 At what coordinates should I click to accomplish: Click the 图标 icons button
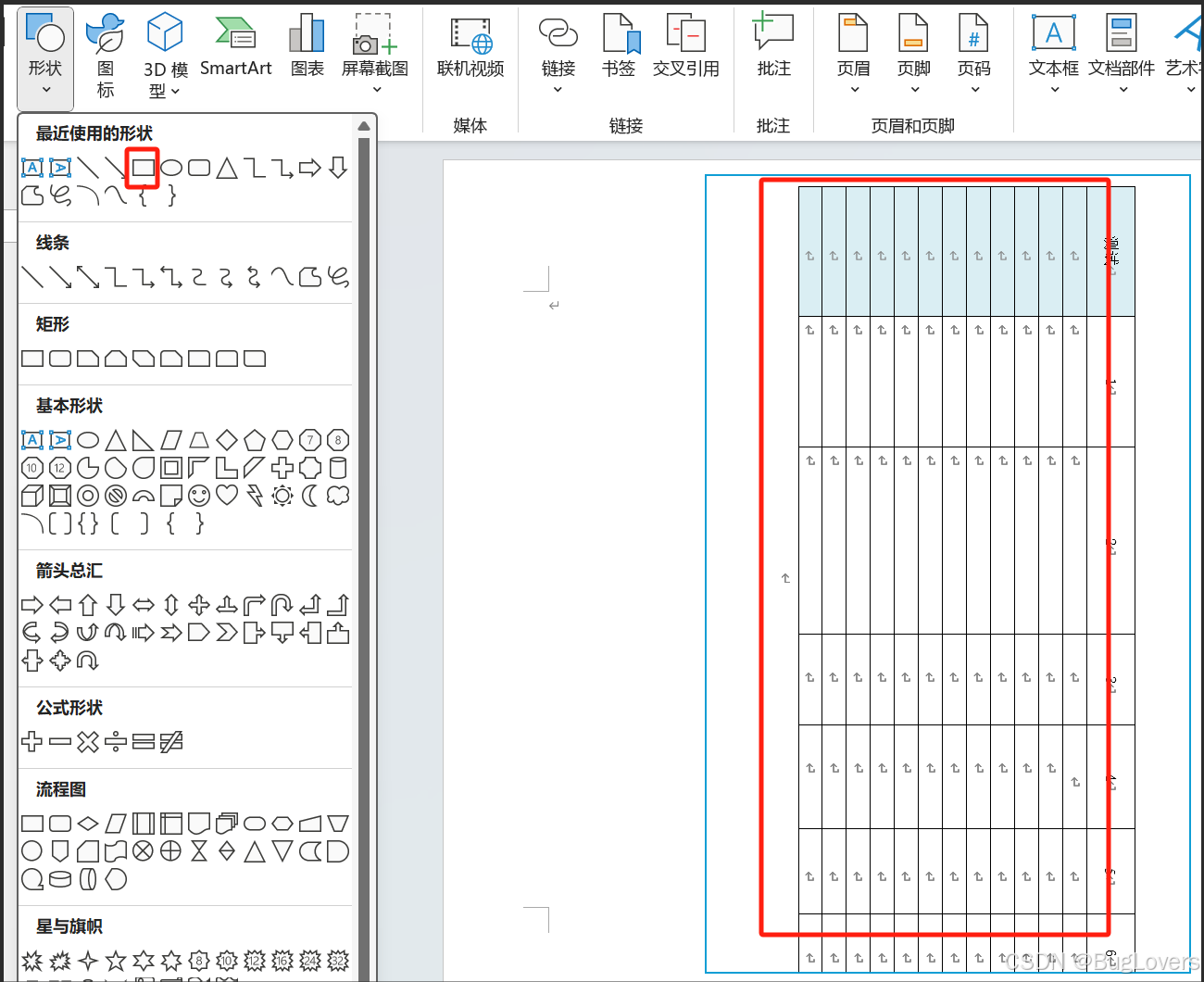pos(106,56)
